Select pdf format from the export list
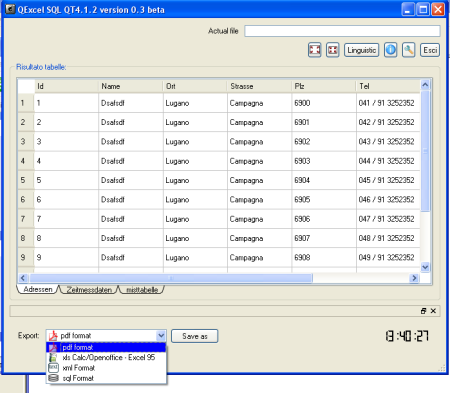This screenshot has height=393, width=450. 106,347
